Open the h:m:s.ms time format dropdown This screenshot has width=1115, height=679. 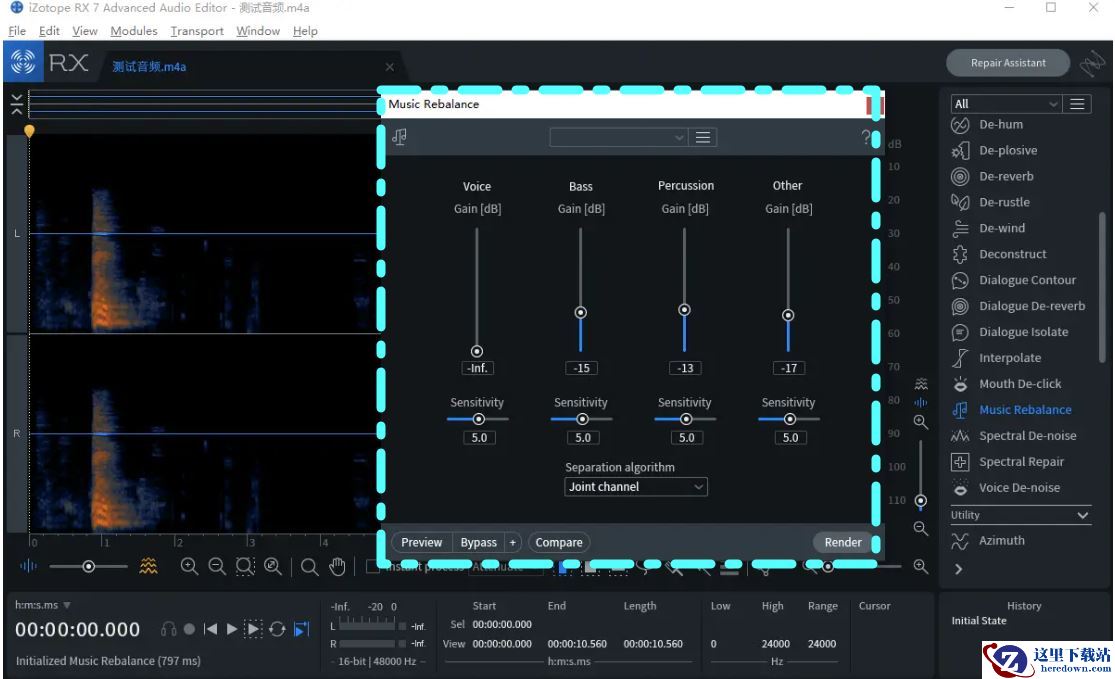point(43,605)
